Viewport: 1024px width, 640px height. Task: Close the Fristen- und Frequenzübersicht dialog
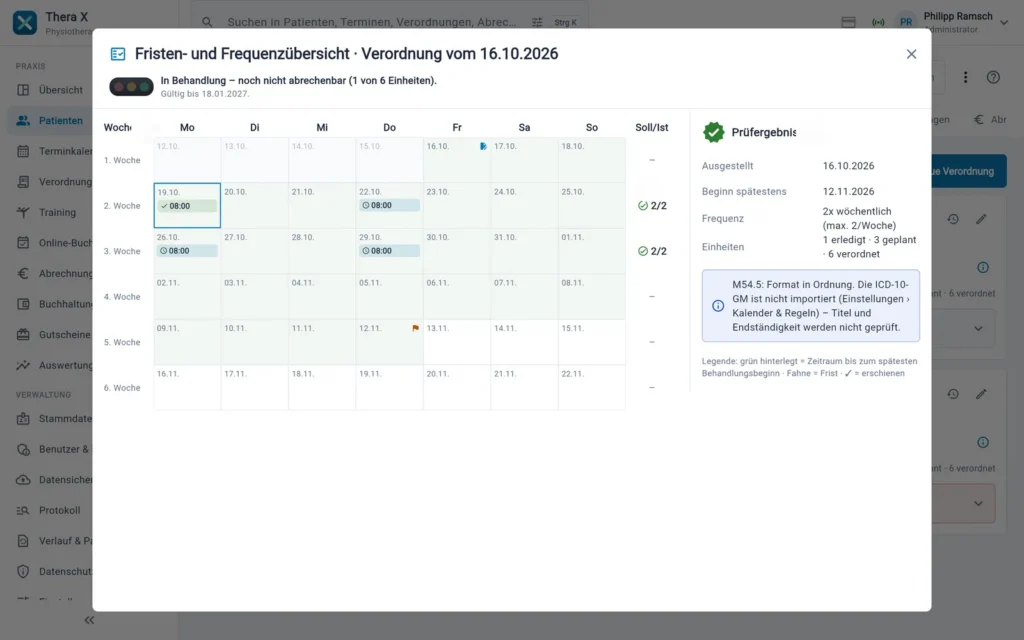(911, 54)
